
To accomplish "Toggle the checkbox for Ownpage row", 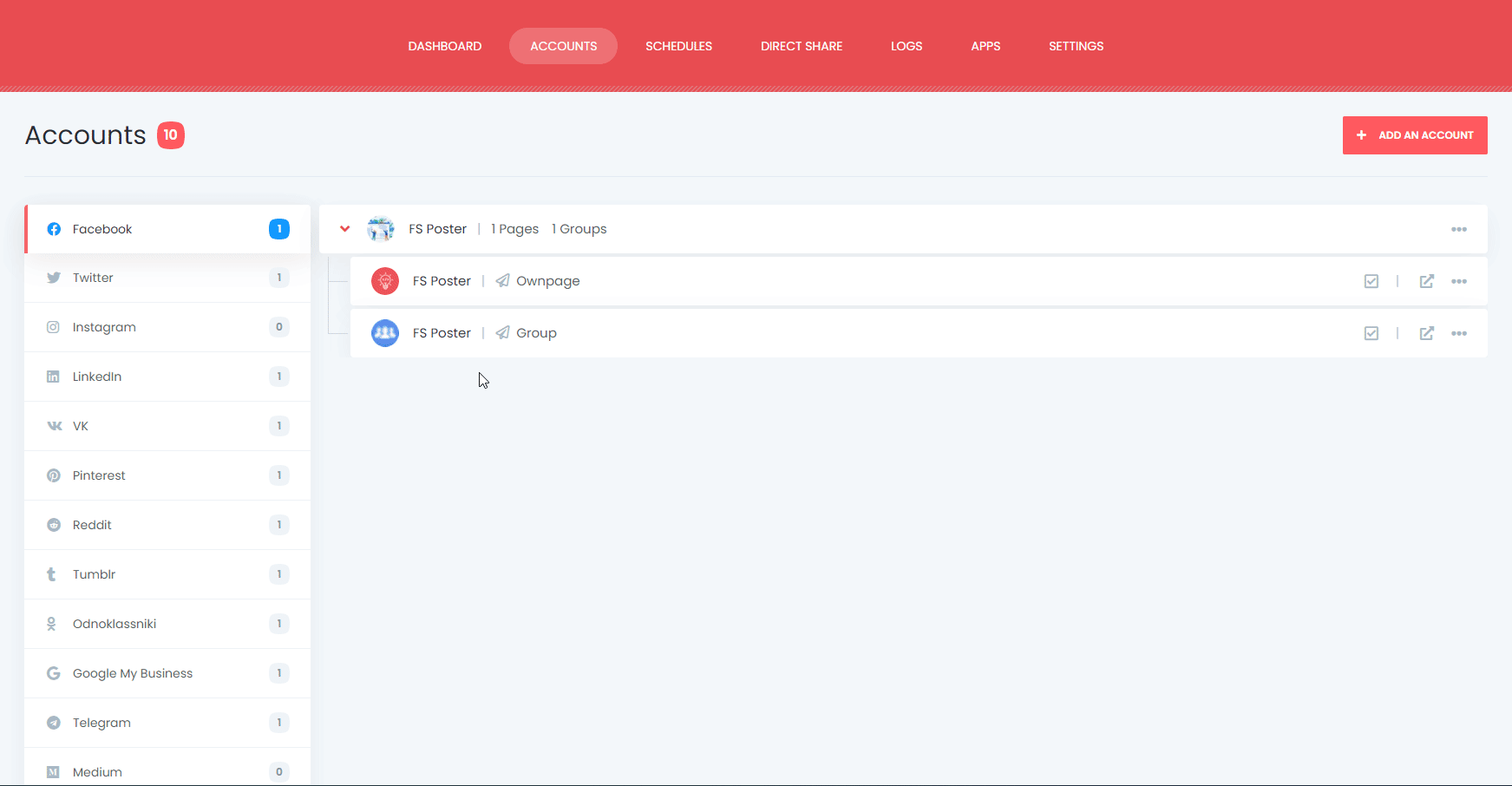I will pos(1371,281).
